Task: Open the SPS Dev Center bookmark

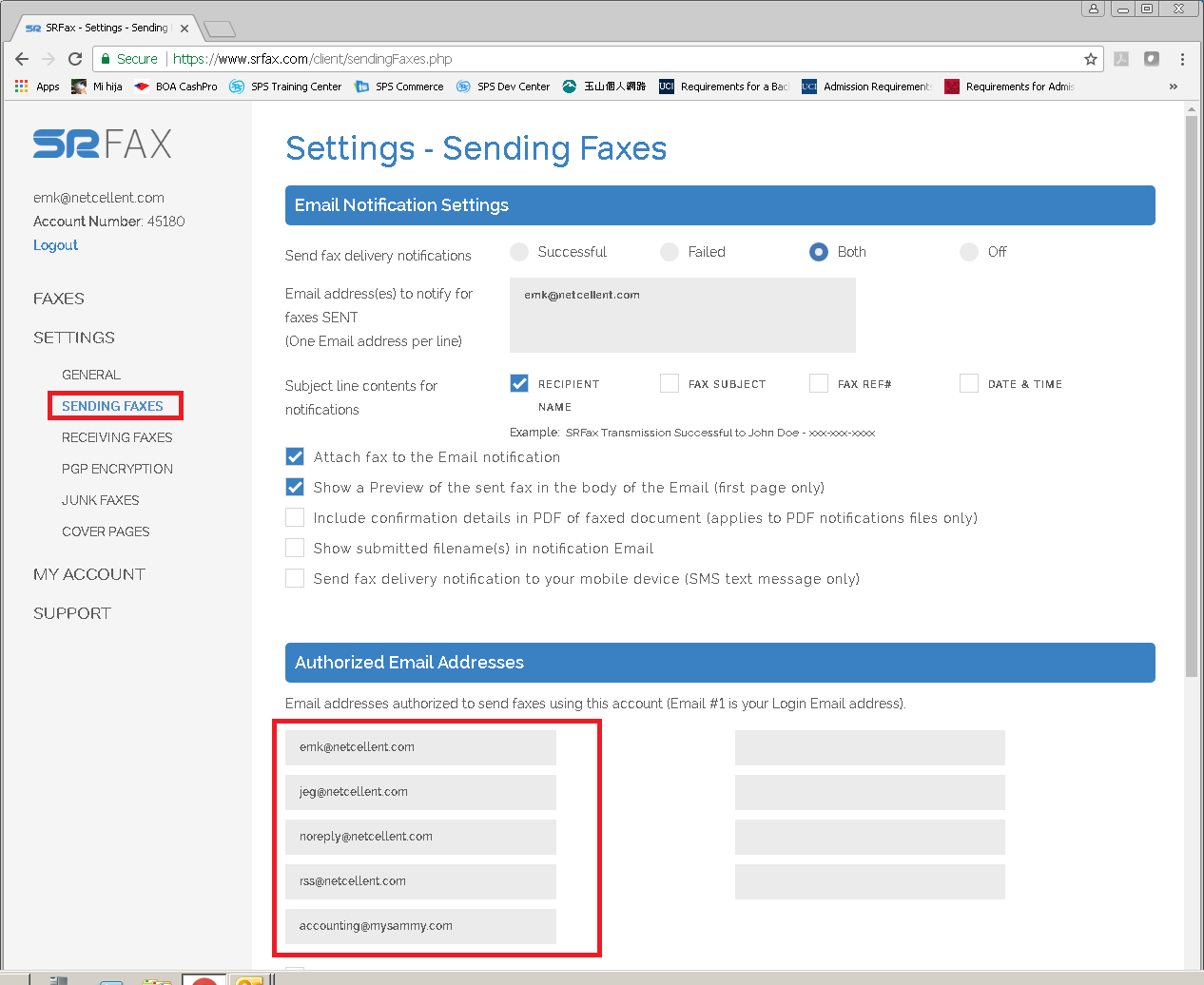Action: 503,87
